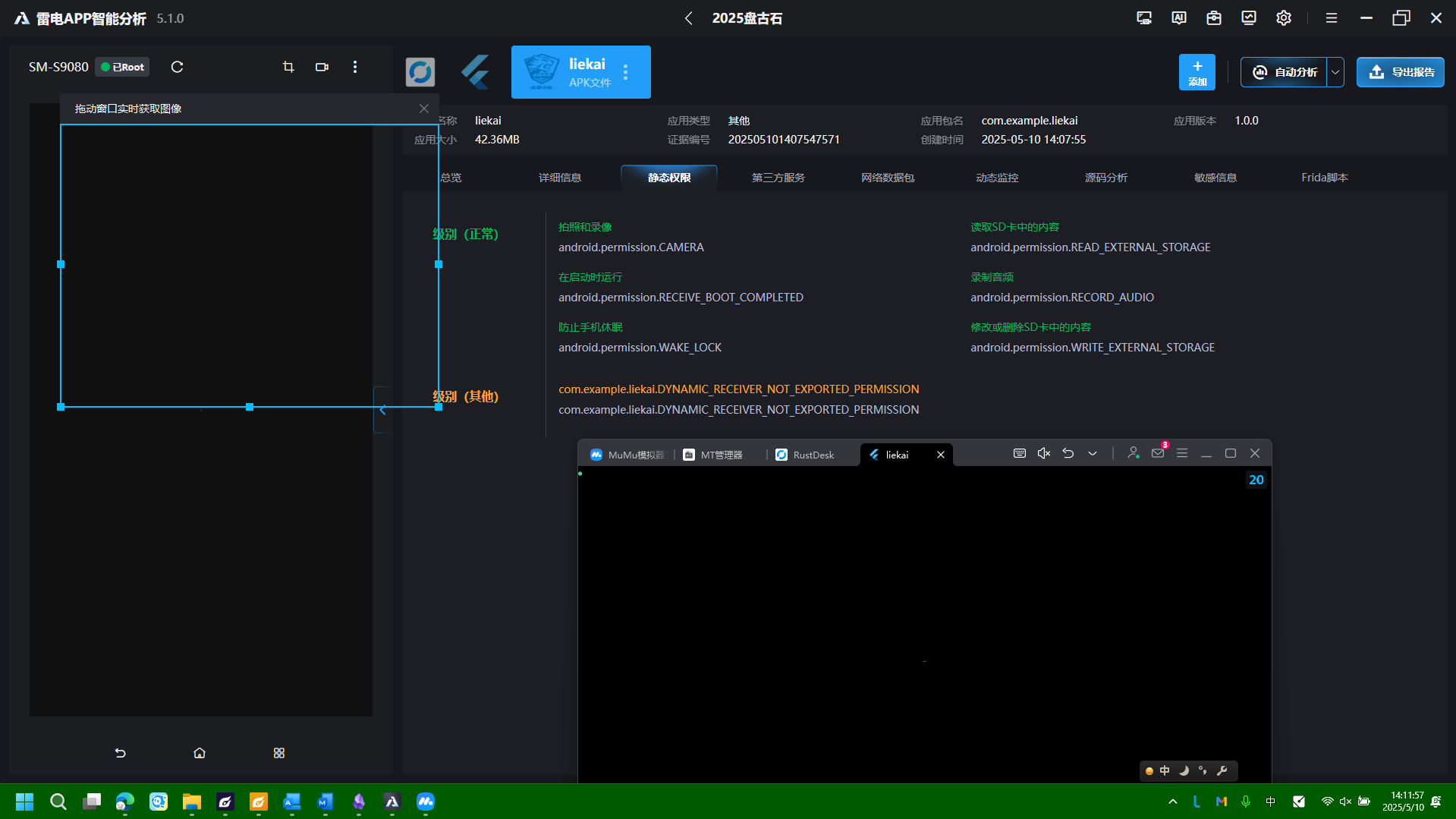Open the chart monitor icon in title bar
This screenshot has height=819, width=1456.
(x=1249, y=18)
